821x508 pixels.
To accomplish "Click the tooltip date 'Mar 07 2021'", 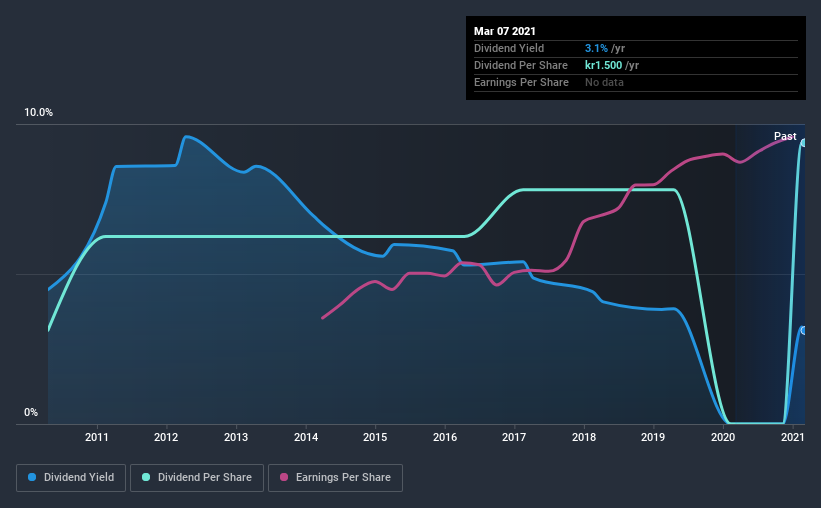I will pos(505,31).
